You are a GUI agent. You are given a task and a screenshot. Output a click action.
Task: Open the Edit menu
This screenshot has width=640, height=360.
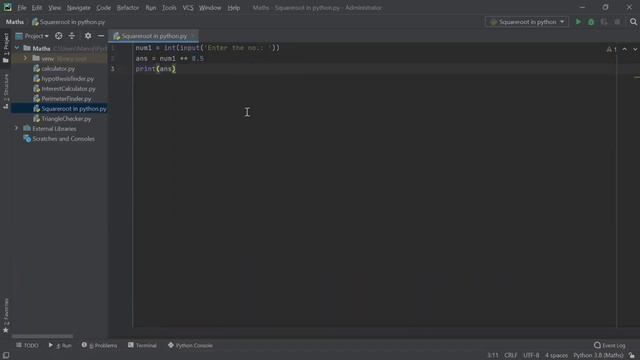click(x=37, y=8)
